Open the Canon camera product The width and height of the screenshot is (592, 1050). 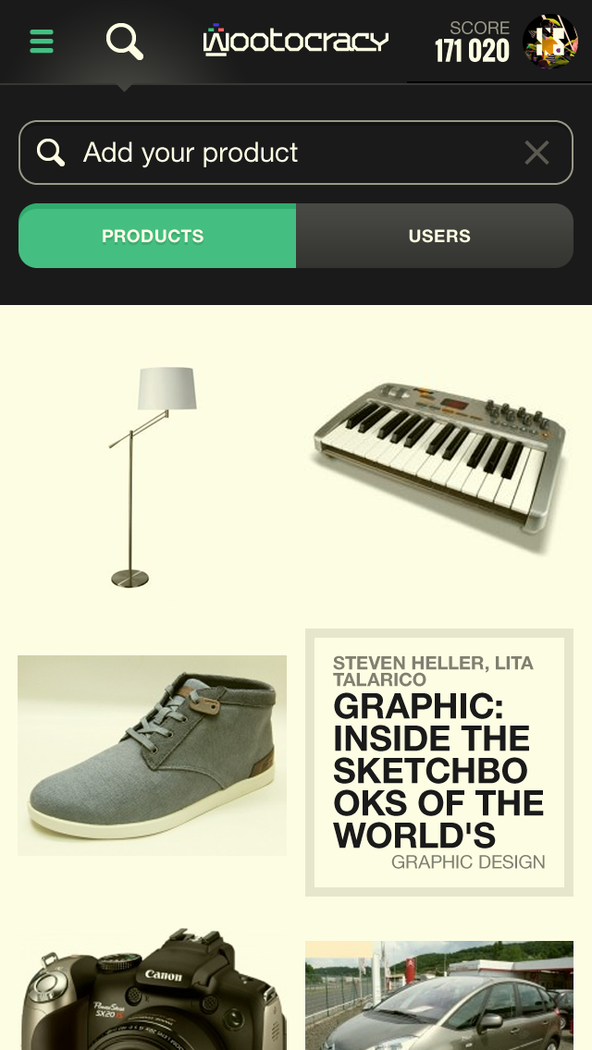pos(153,990)
